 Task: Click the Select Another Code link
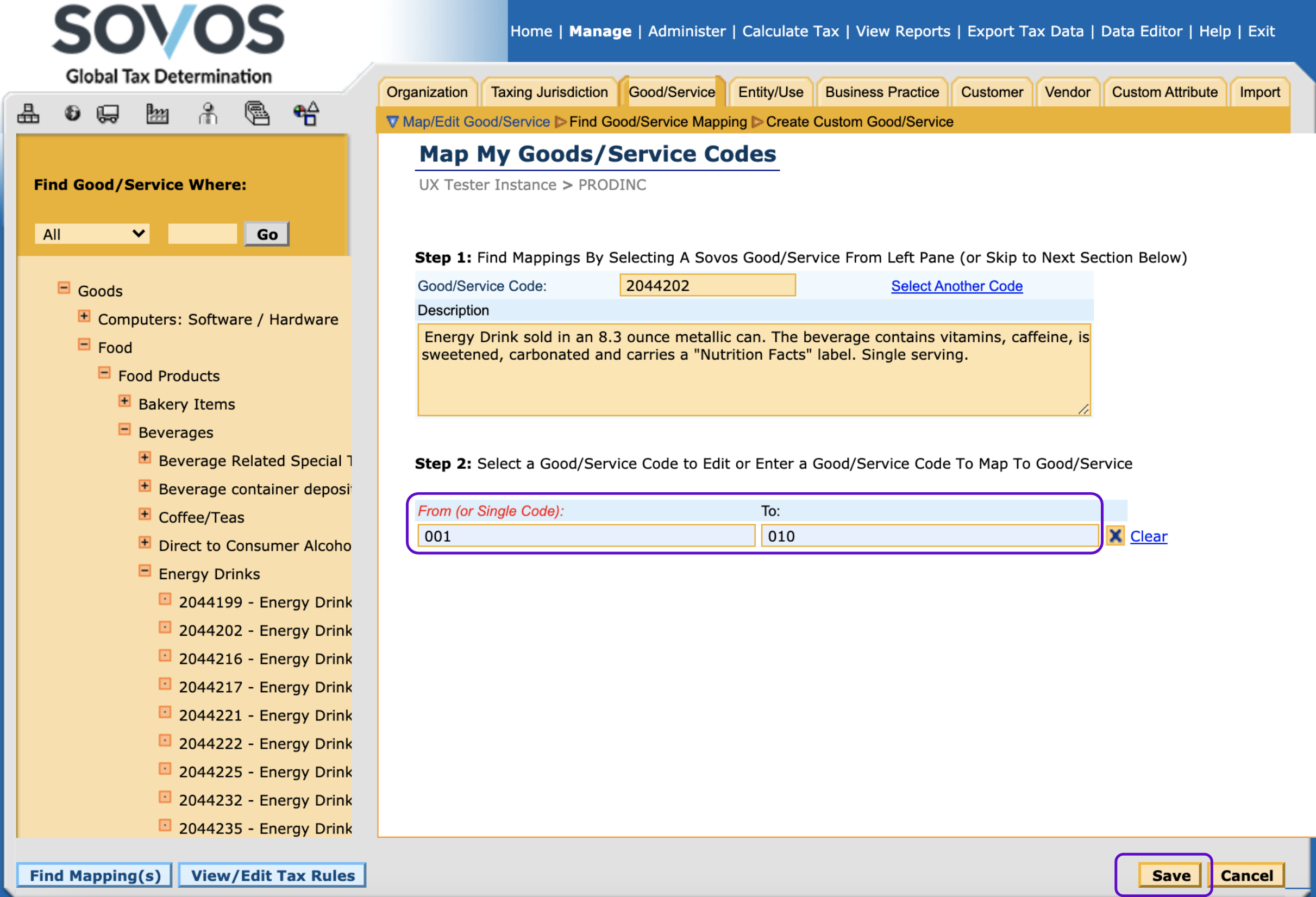pos(956,286)
